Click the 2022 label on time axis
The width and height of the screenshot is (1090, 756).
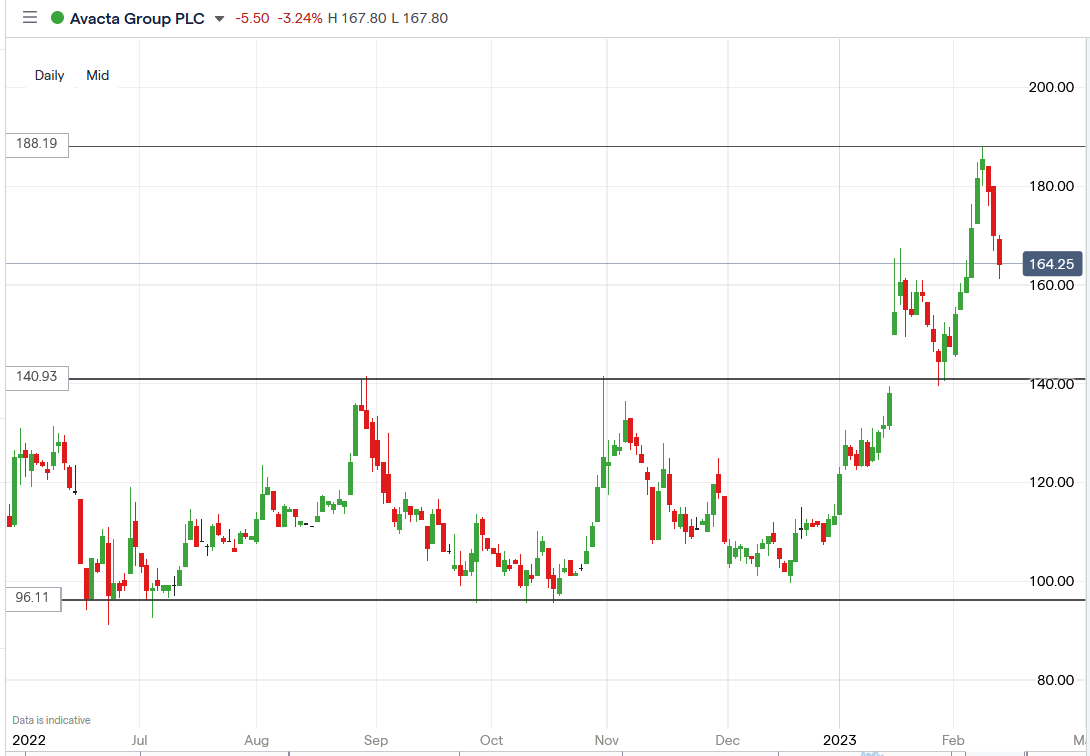point(29,740)
